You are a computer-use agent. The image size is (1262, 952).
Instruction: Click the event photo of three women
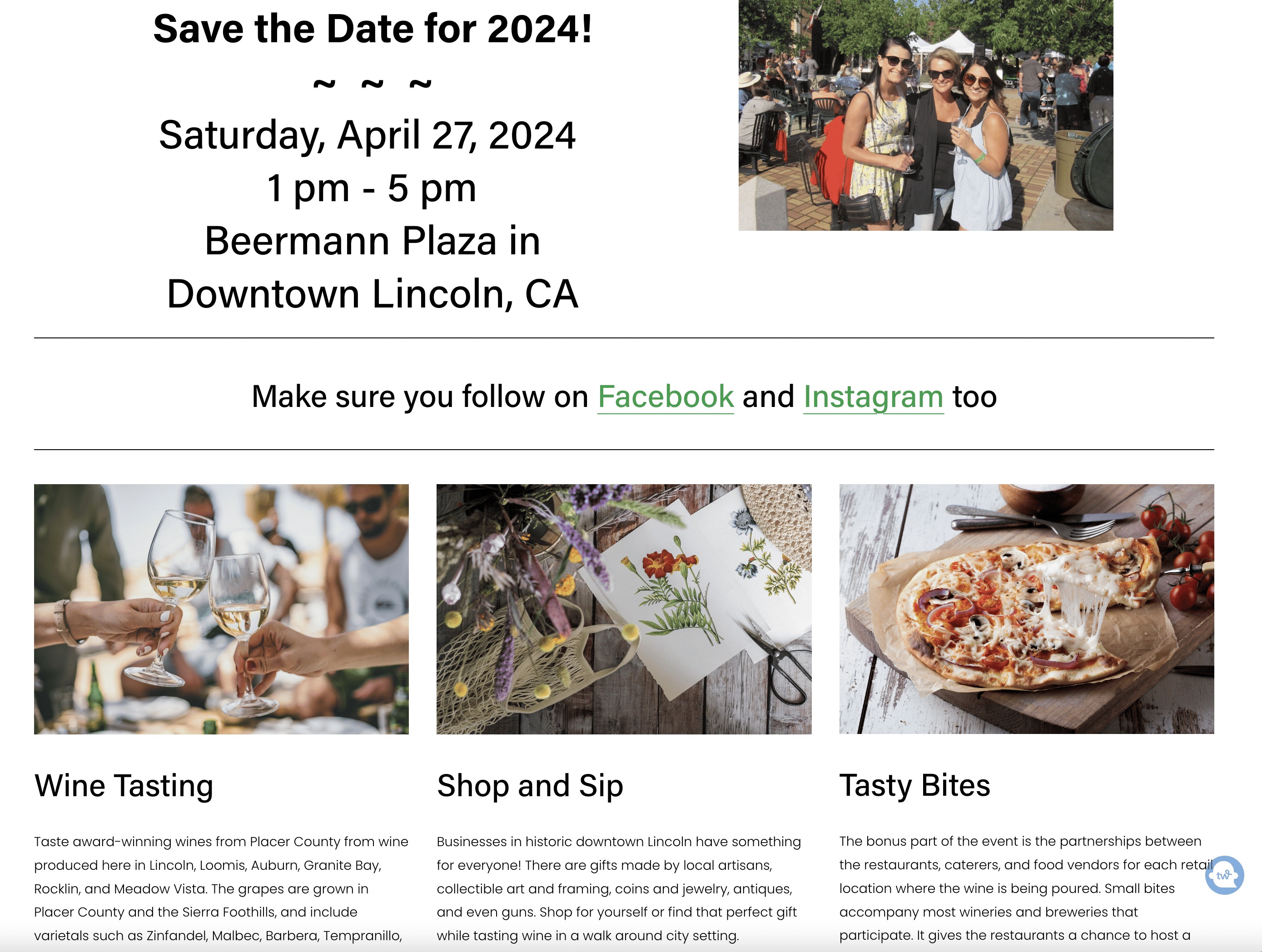click(925, 115)
